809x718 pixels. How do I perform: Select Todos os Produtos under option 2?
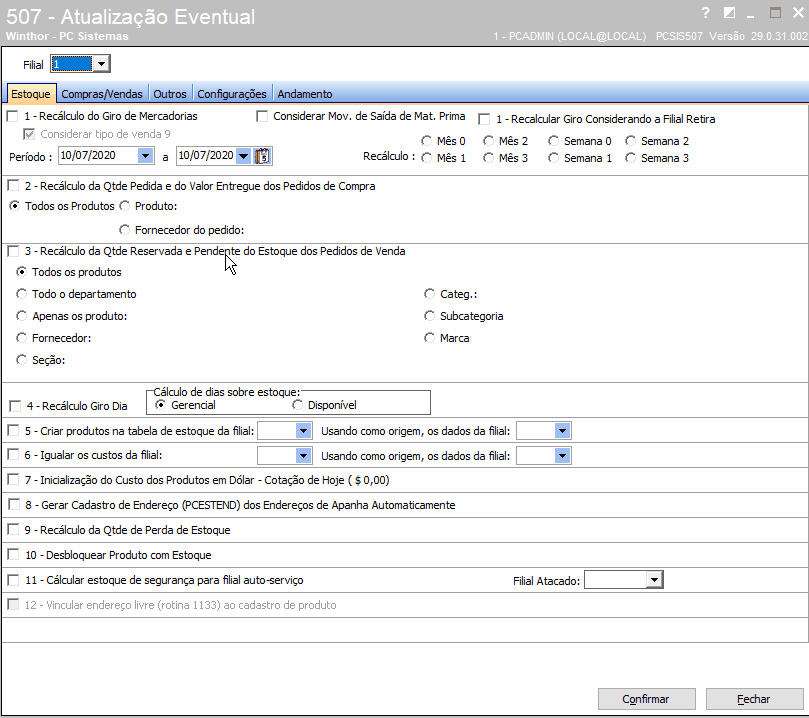[14, 206]
